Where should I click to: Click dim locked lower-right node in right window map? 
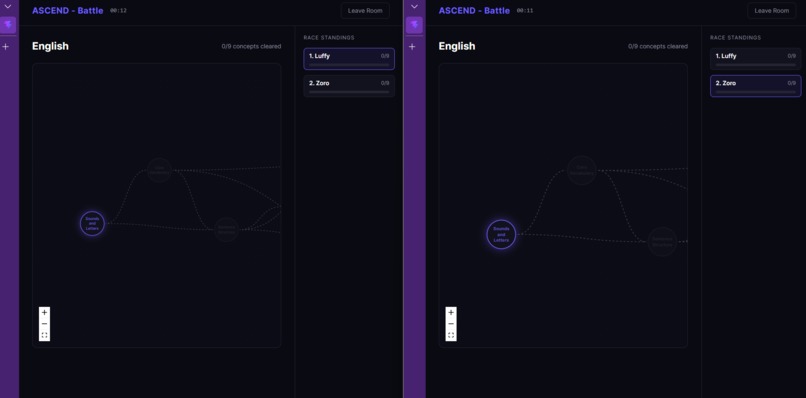click(662, 242)
